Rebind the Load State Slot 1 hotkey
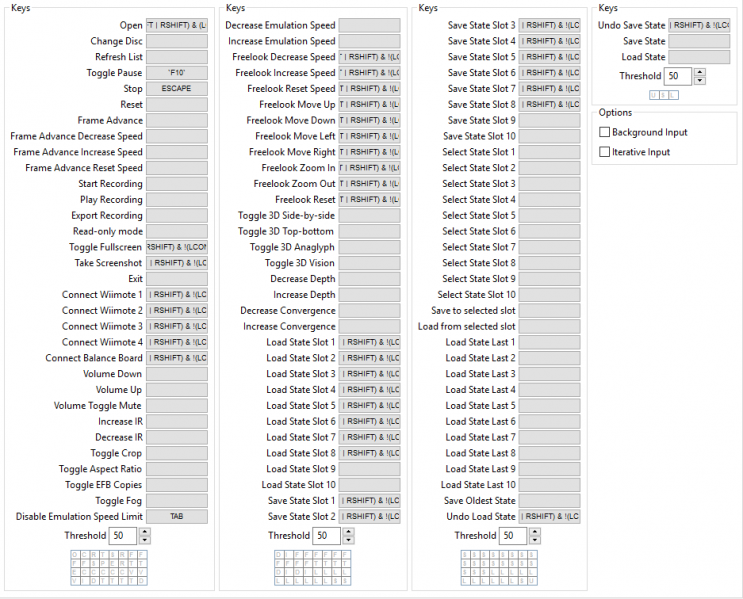 coord(369,342)
